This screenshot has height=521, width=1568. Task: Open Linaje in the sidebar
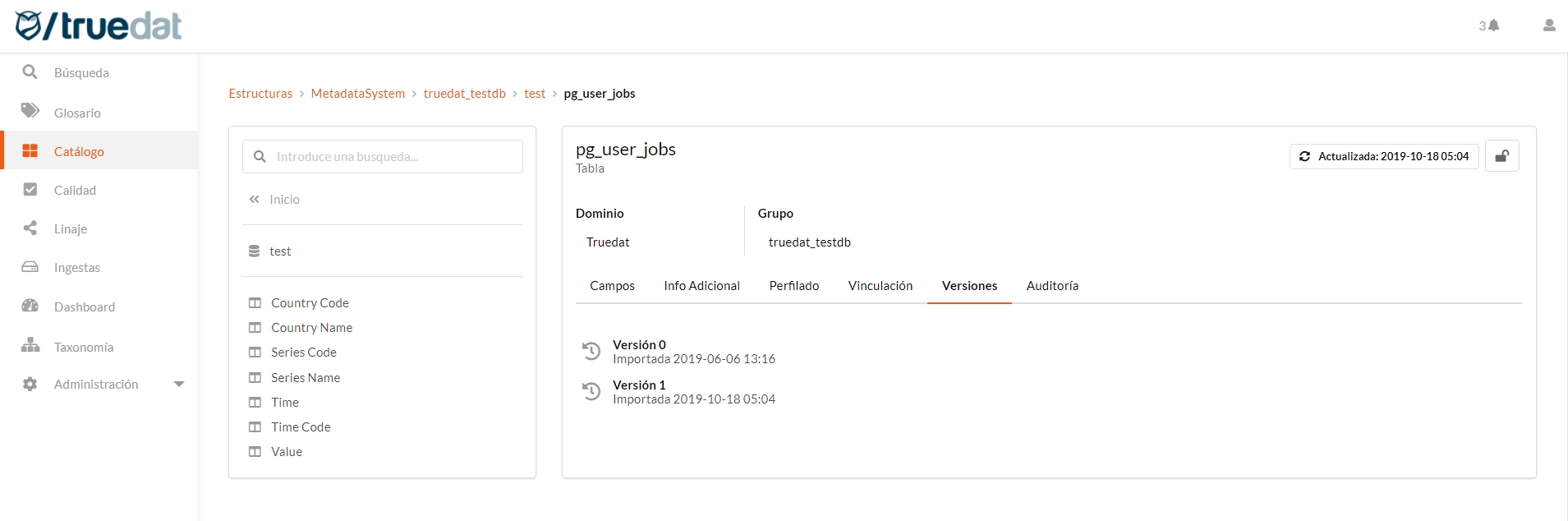tap(70, 229)
